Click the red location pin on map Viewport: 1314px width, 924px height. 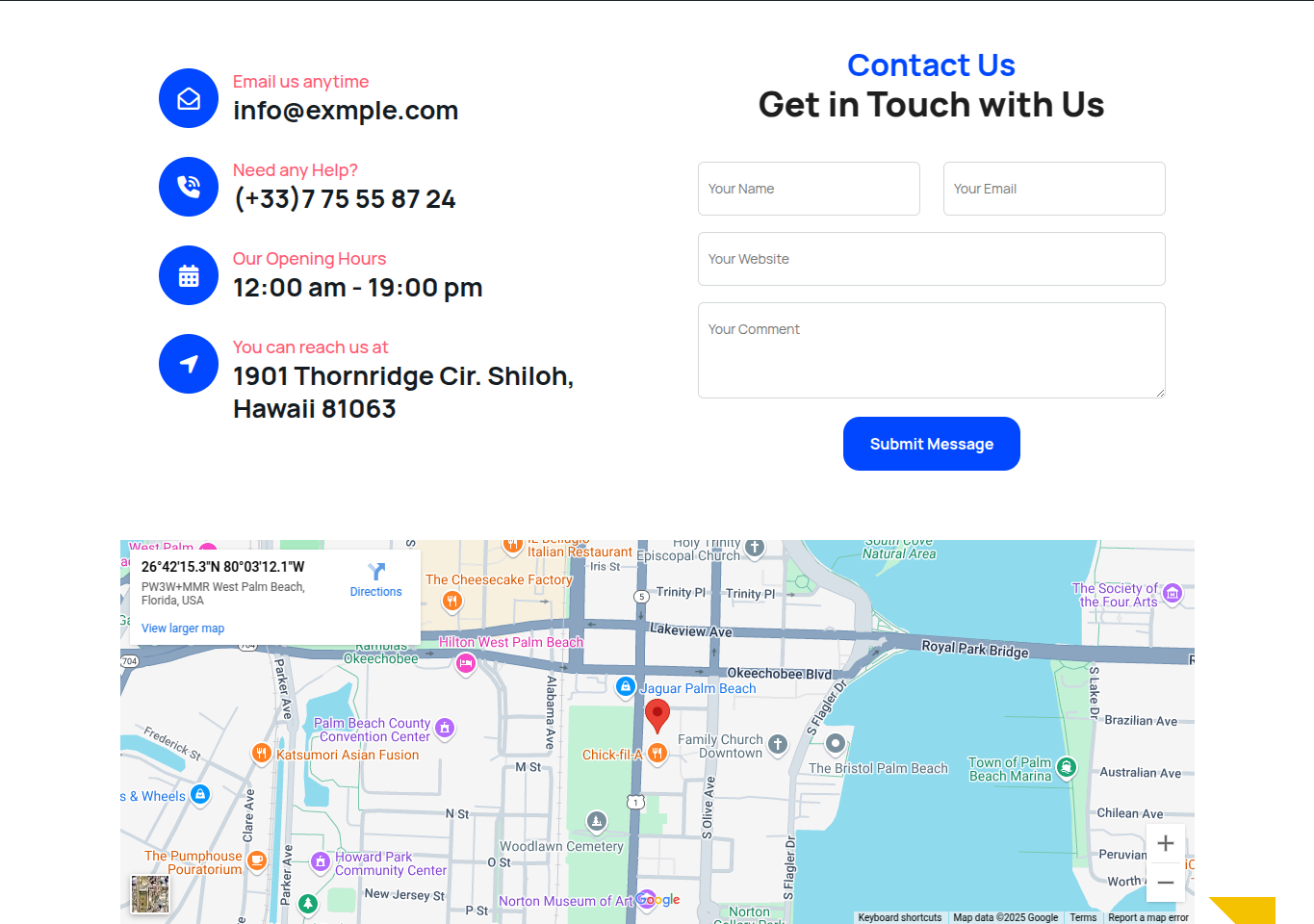657,717
